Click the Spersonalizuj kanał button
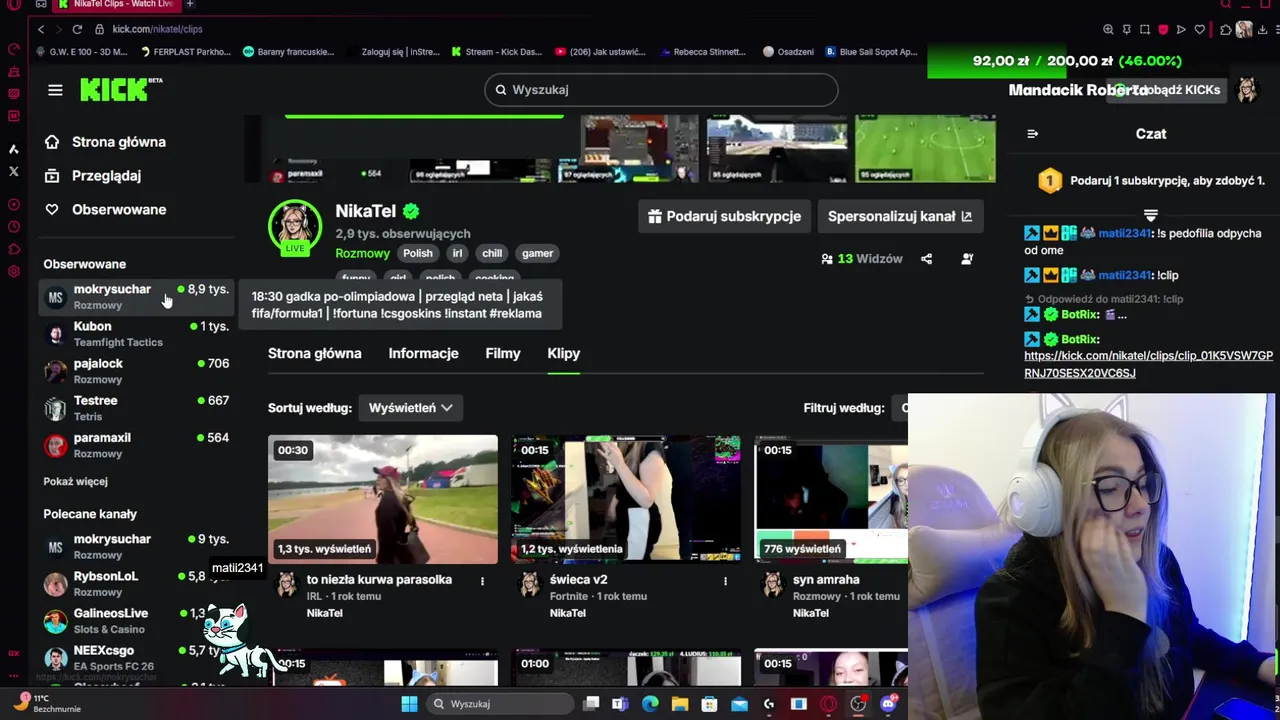 899,216
